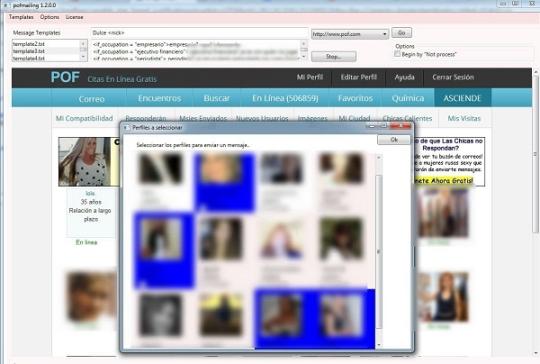Open Mi Perfil link

(x=310, y=77)
